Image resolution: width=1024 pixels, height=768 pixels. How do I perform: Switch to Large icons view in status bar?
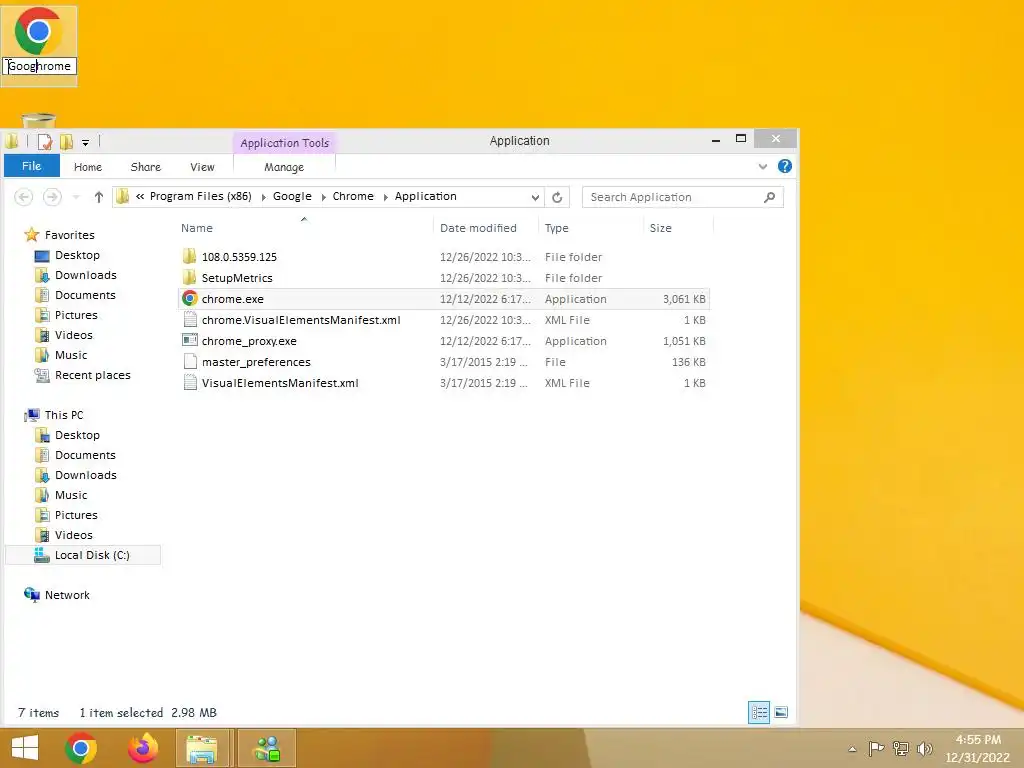[780, 712]
